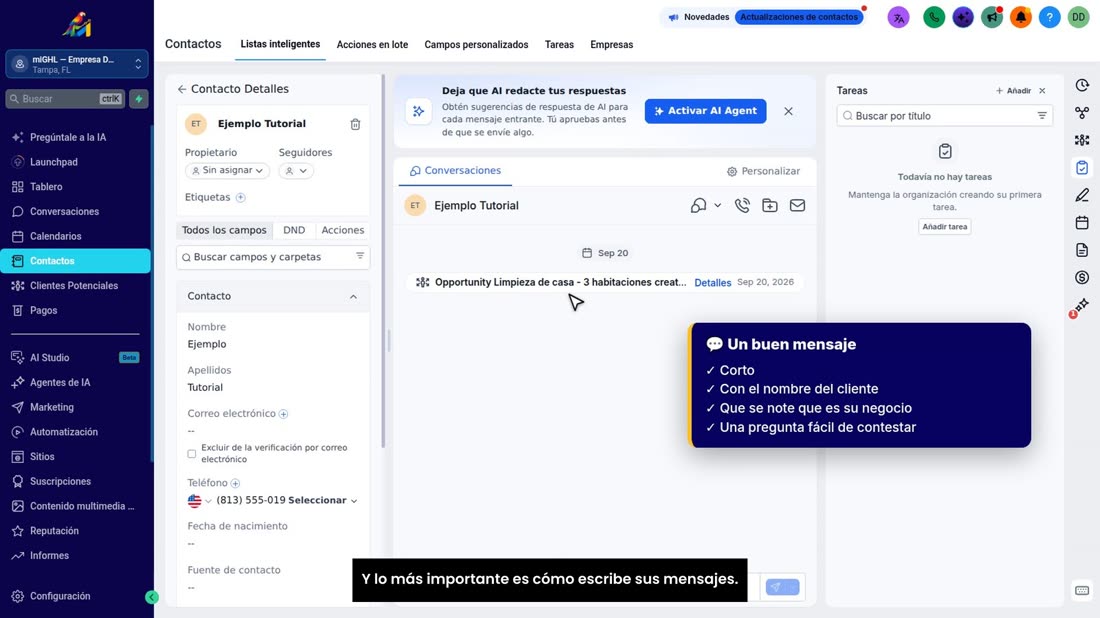Click the folder plus icon in conversation header
Image resolution: width=1100 pixels, height=618 pixels.
[770, 206]
